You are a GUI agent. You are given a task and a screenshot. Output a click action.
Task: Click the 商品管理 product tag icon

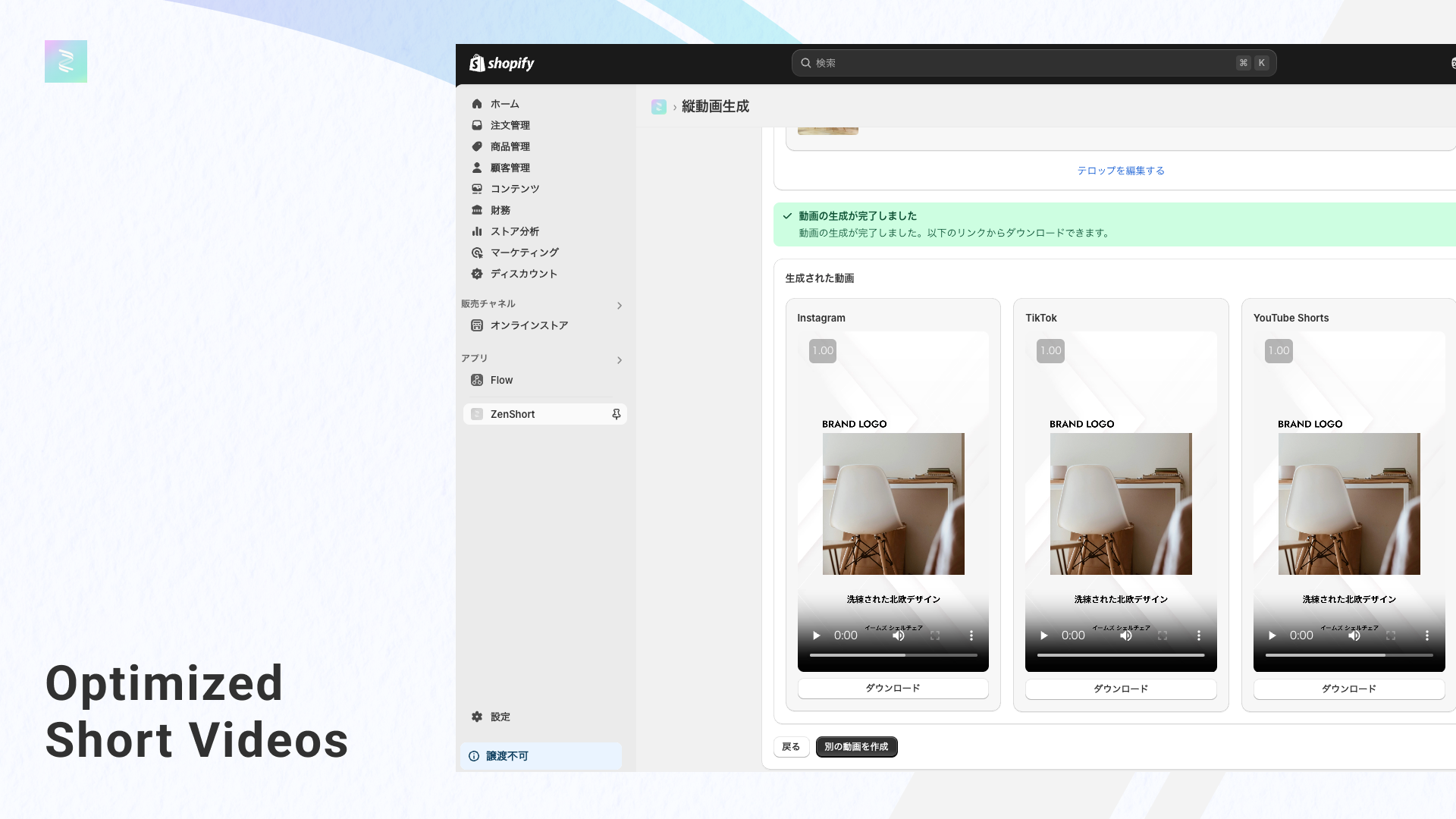[x=477, y=146]
